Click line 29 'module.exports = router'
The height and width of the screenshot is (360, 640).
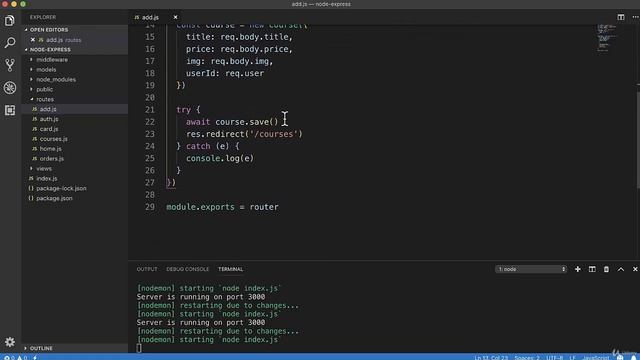pyautogui.click(x=222, y=207)
